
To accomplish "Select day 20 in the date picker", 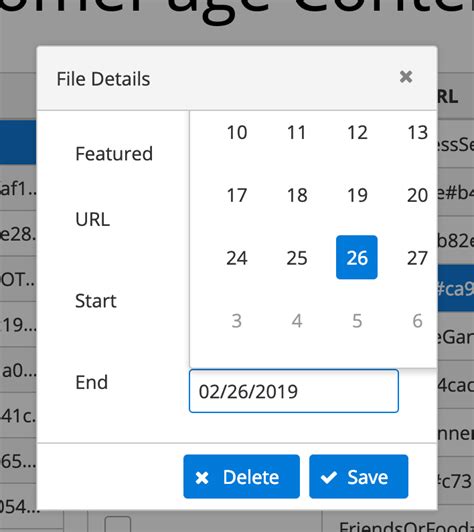I will coord(417,195).
